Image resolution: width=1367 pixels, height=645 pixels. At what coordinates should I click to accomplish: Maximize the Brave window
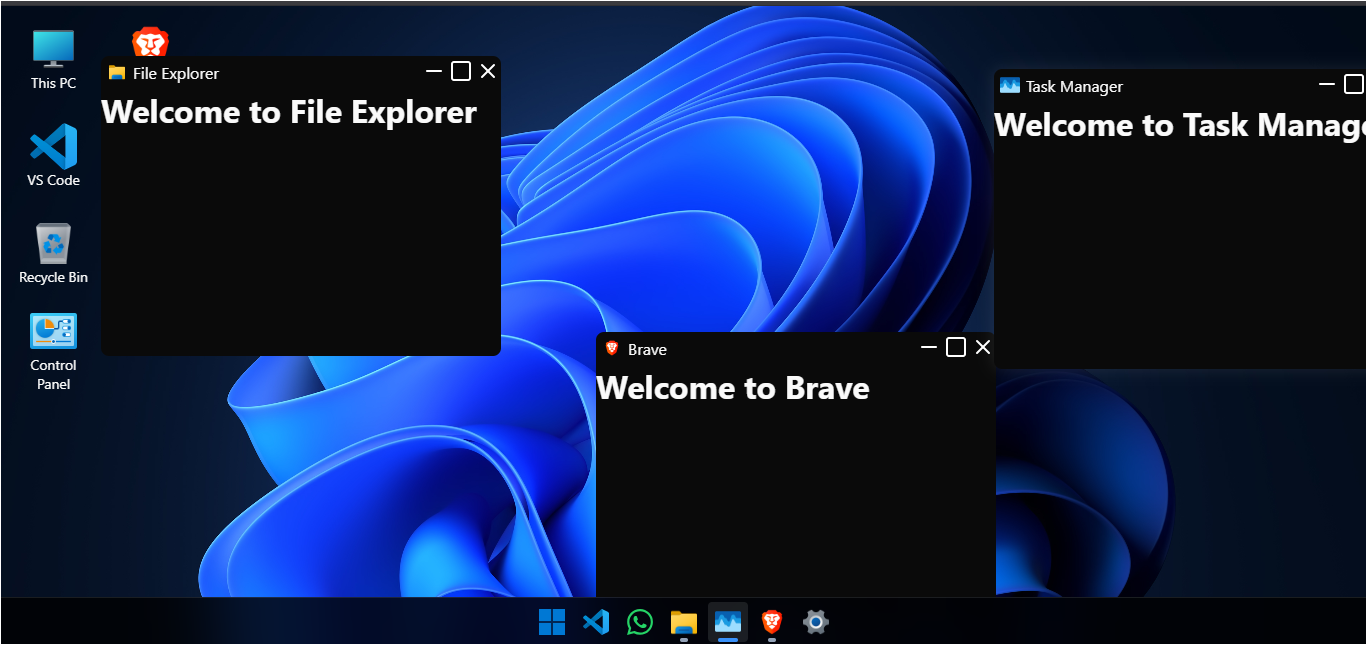pos(956,347)
